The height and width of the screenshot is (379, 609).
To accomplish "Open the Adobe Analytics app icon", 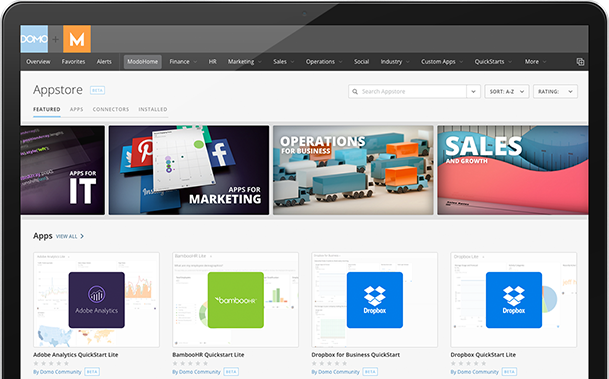I will (x=97, y=300).
